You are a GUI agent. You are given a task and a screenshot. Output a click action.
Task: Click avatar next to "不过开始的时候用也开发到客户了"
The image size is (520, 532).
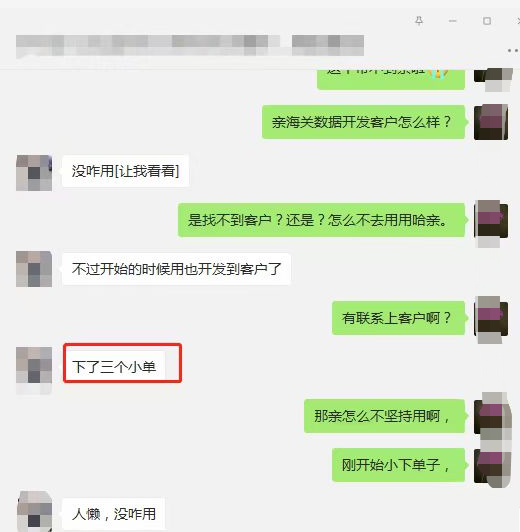tap(34, 269)
